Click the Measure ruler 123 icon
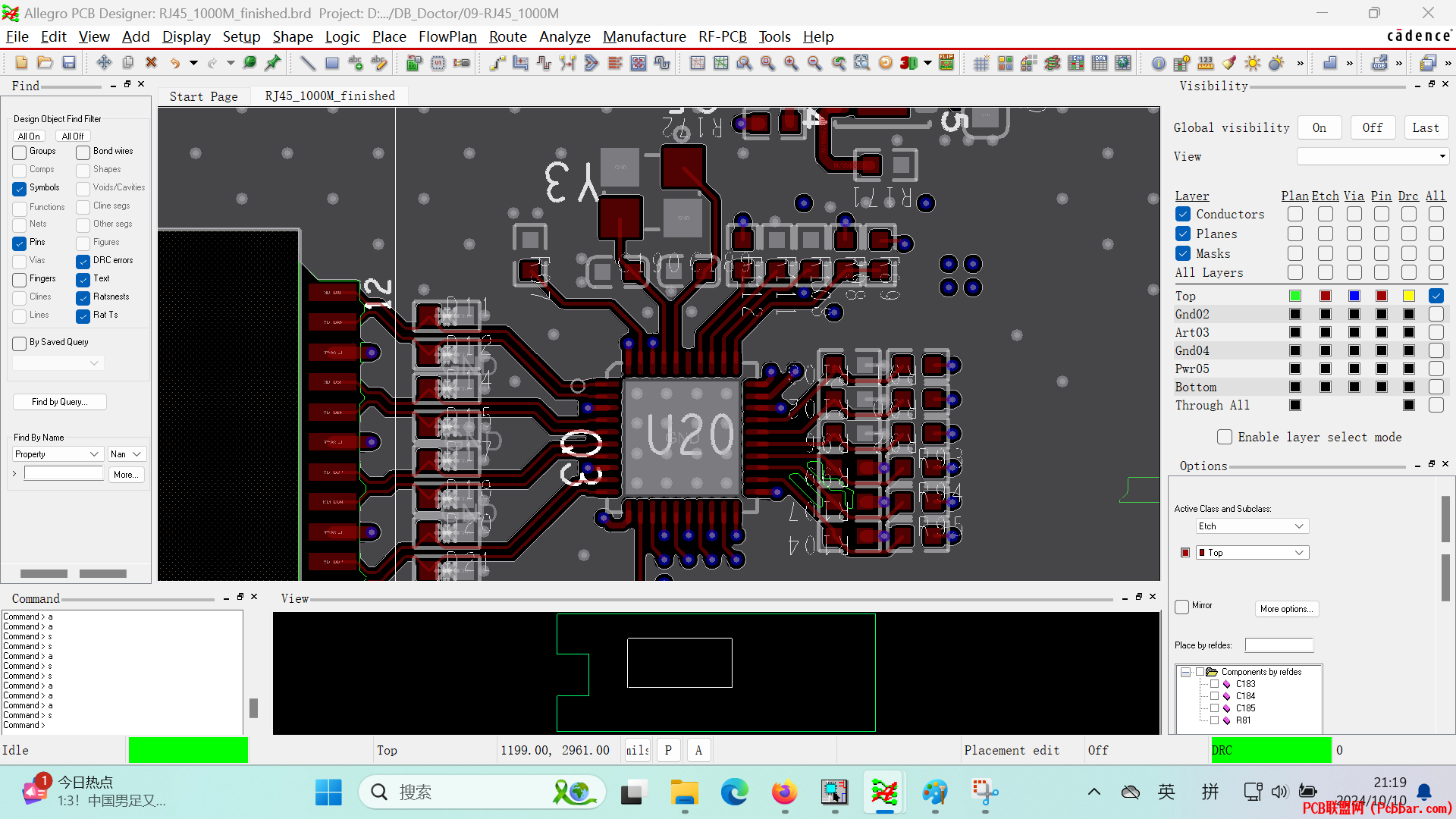Image resolution: width=1456 pixels, height=819 pixels. coord(1206,63)
